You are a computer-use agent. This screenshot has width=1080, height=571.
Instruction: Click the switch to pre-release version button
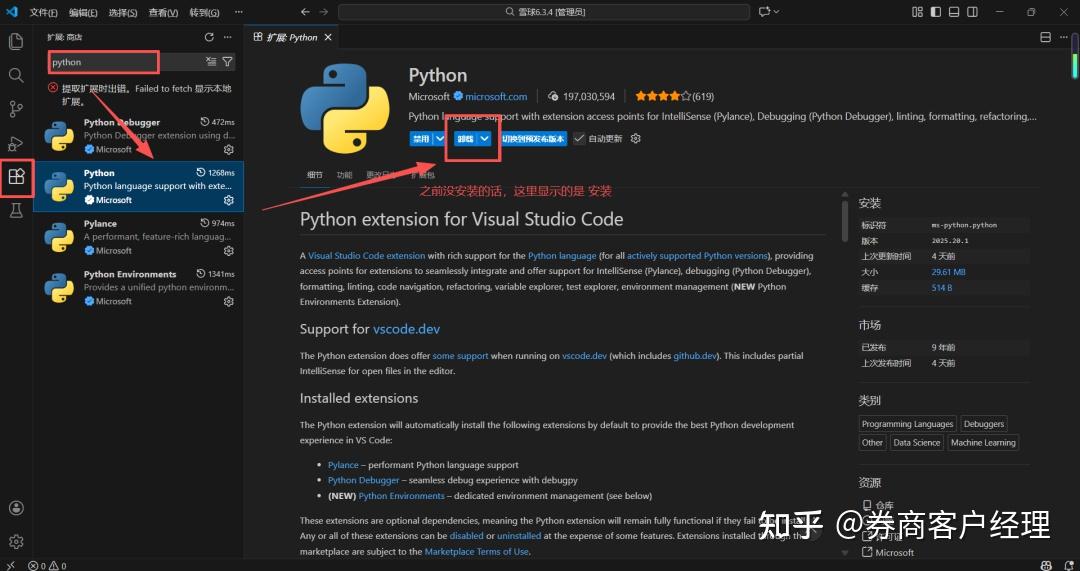coord(533,138)
